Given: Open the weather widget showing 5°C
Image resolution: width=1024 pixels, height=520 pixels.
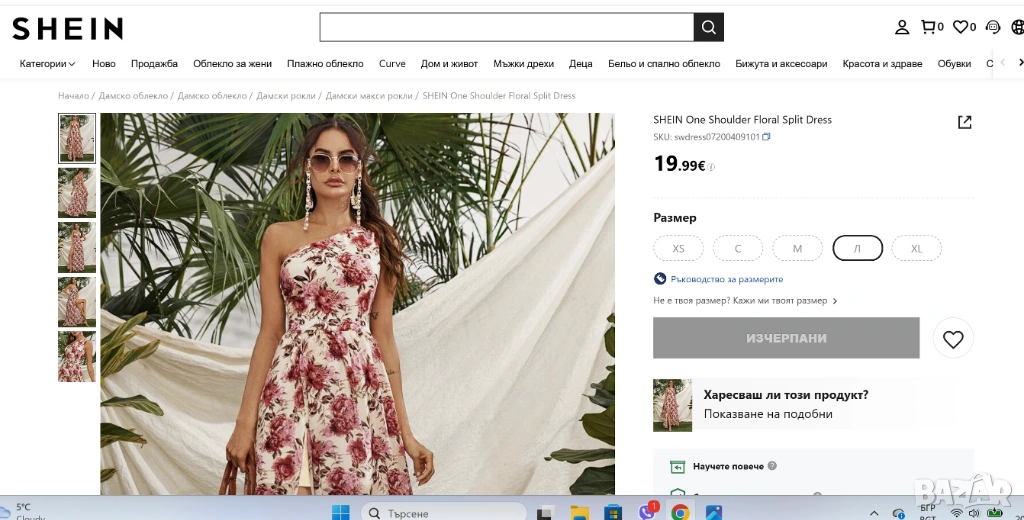Looking at the screenshot, I should (23, 511).
